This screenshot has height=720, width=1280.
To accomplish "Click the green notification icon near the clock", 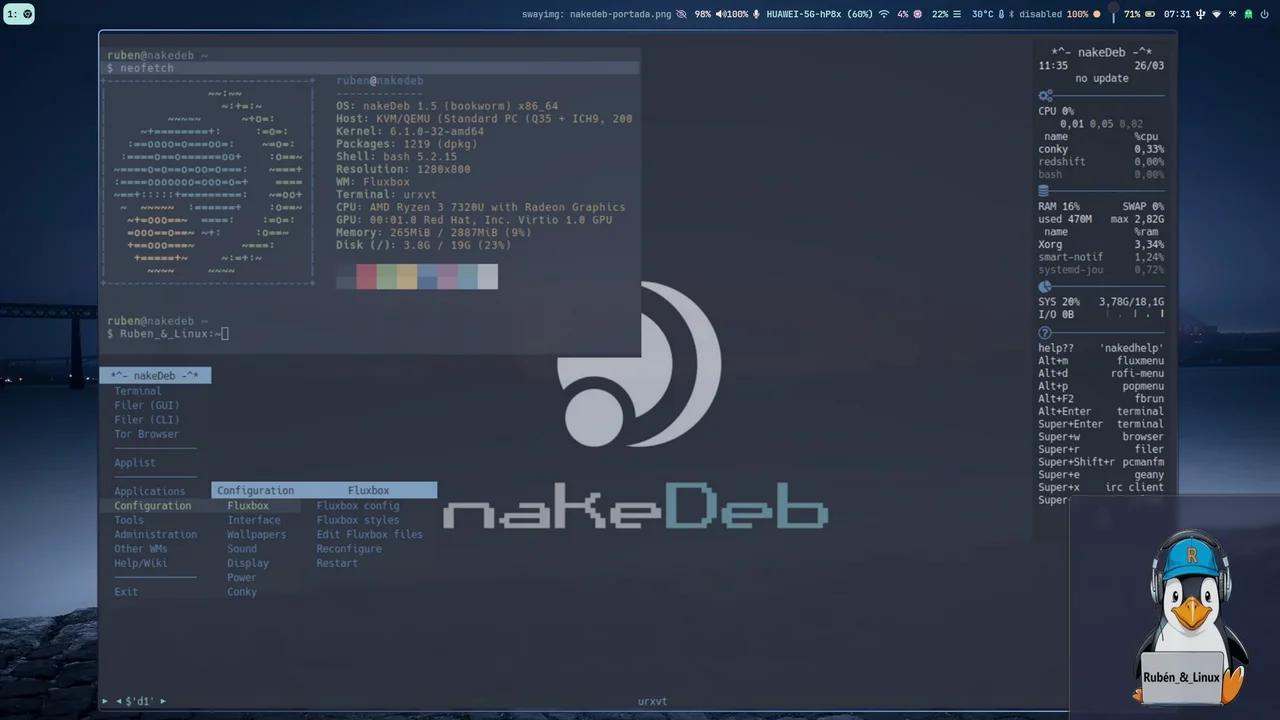I will tap(1248, 13).
